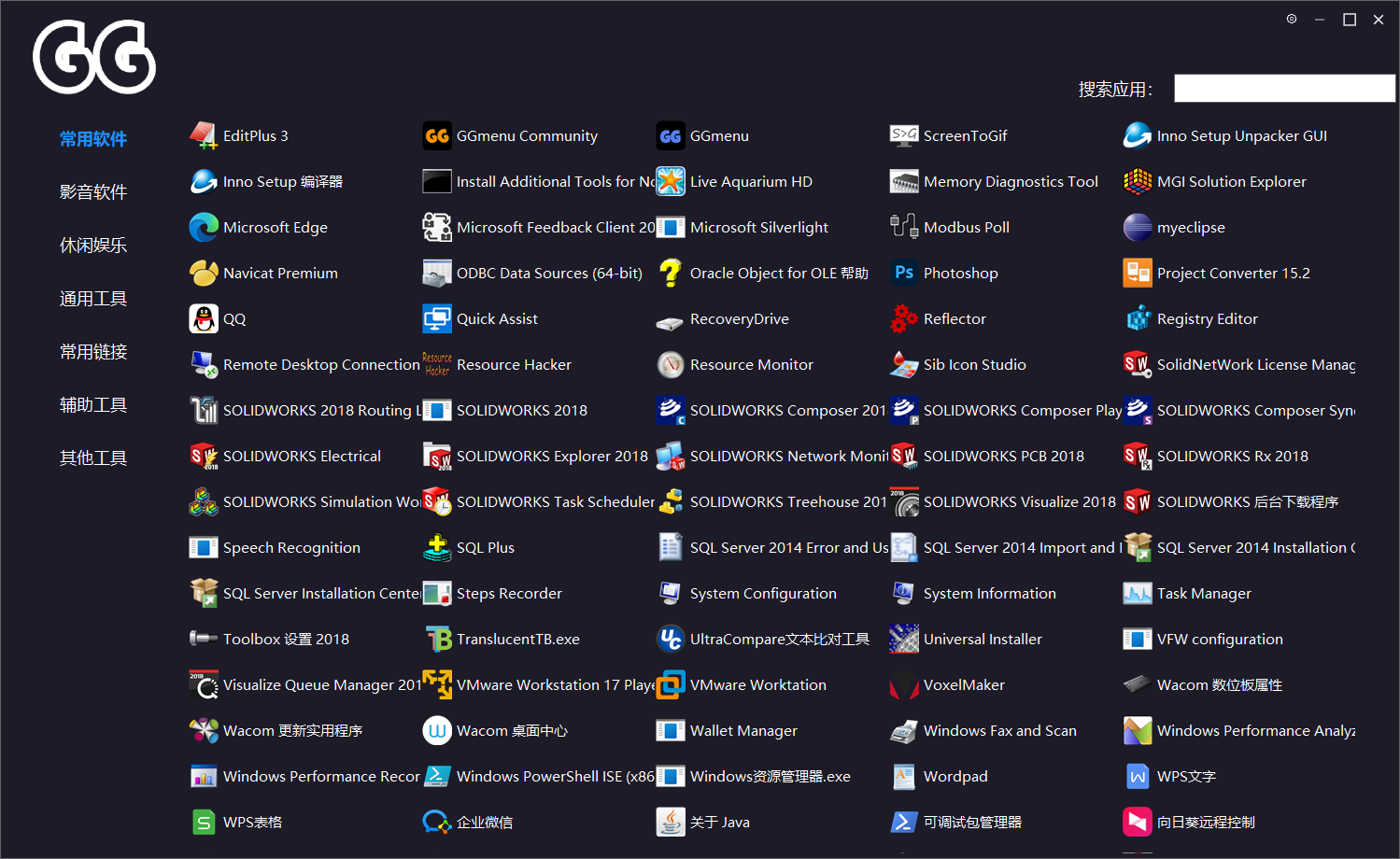Click the Resource Monitor label

click(x=751, y=365)
